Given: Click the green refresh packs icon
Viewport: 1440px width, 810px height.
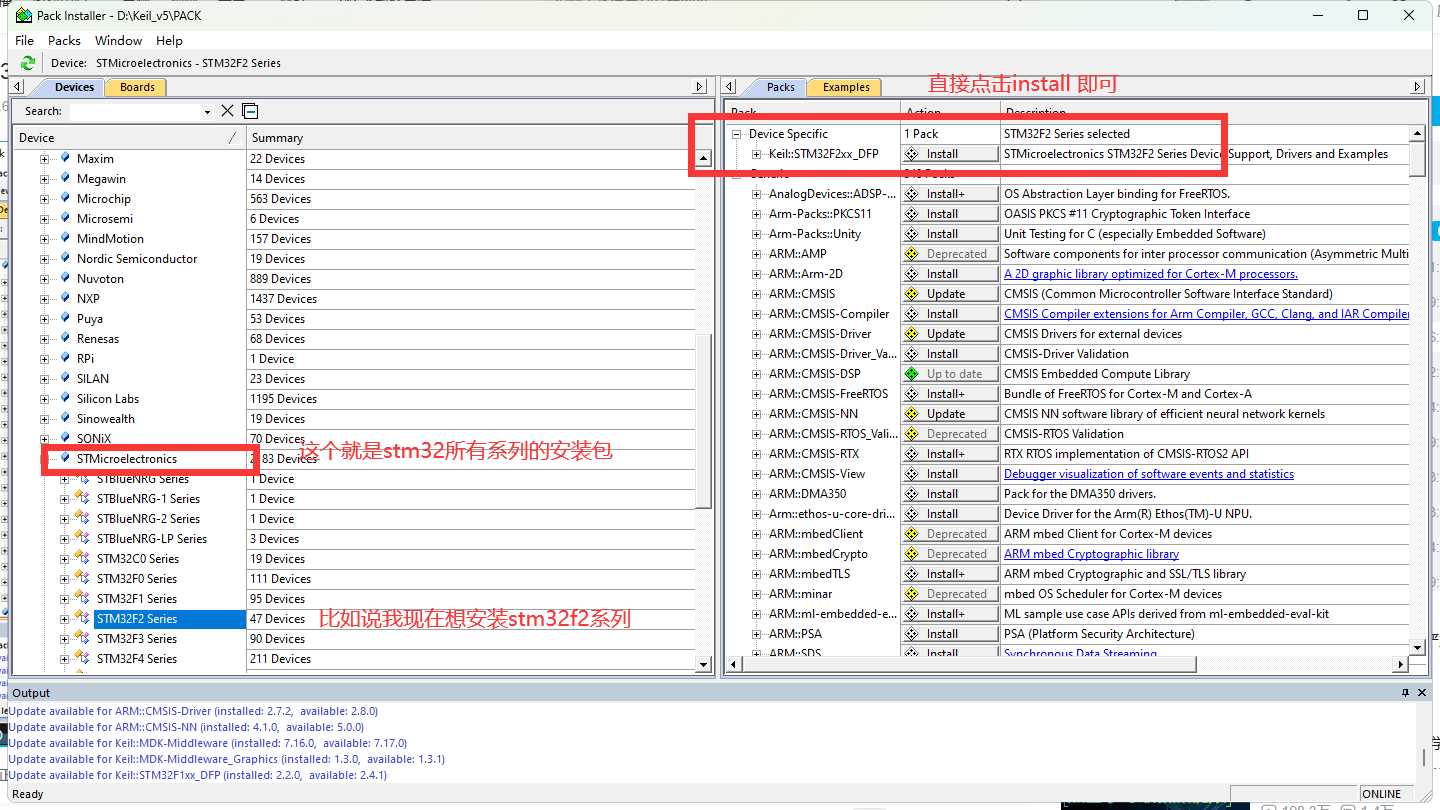Looking at the screenshot, I should click(28, 63).
